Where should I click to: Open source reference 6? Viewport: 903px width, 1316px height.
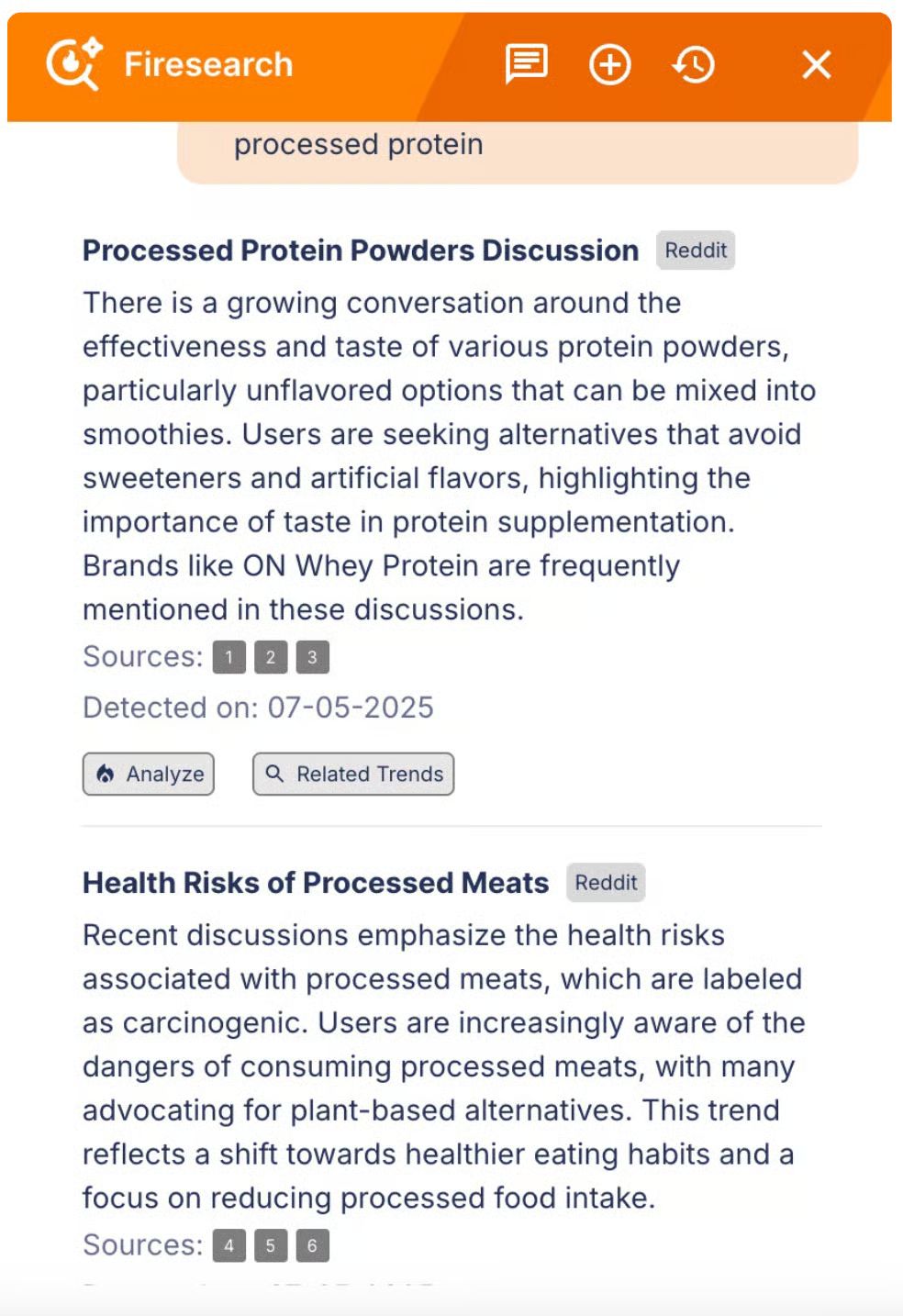312,1245
